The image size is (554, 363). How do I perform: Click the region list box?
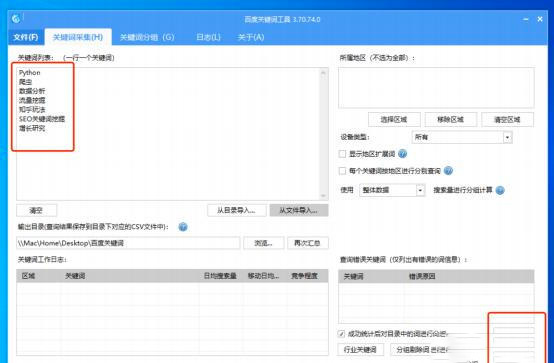coord(436,88)
